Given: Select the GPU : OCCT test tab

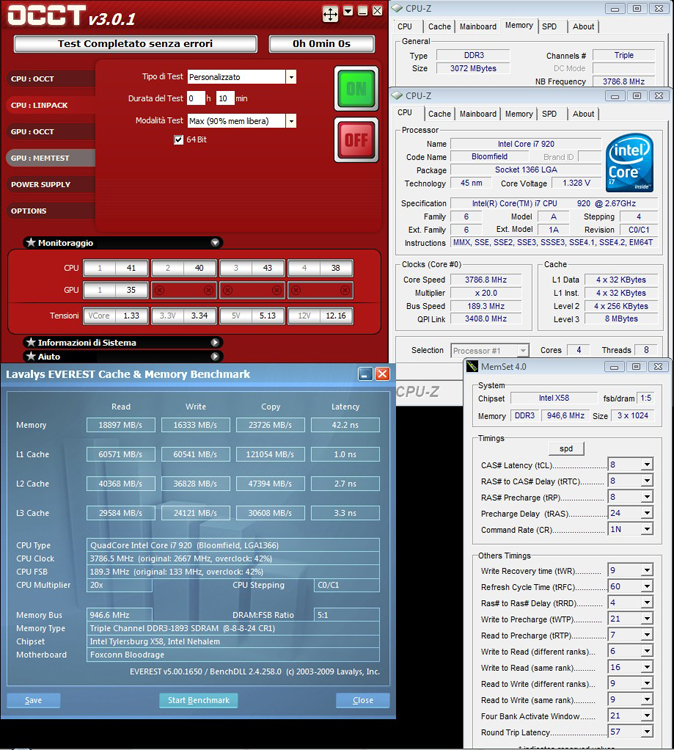Looking at the screenshot, I should (x=50, y=132).
